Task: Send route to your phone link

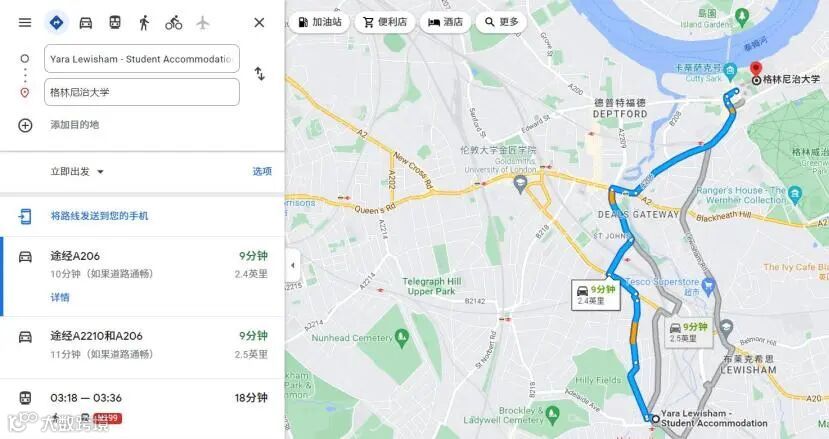Action: [99, 216]
